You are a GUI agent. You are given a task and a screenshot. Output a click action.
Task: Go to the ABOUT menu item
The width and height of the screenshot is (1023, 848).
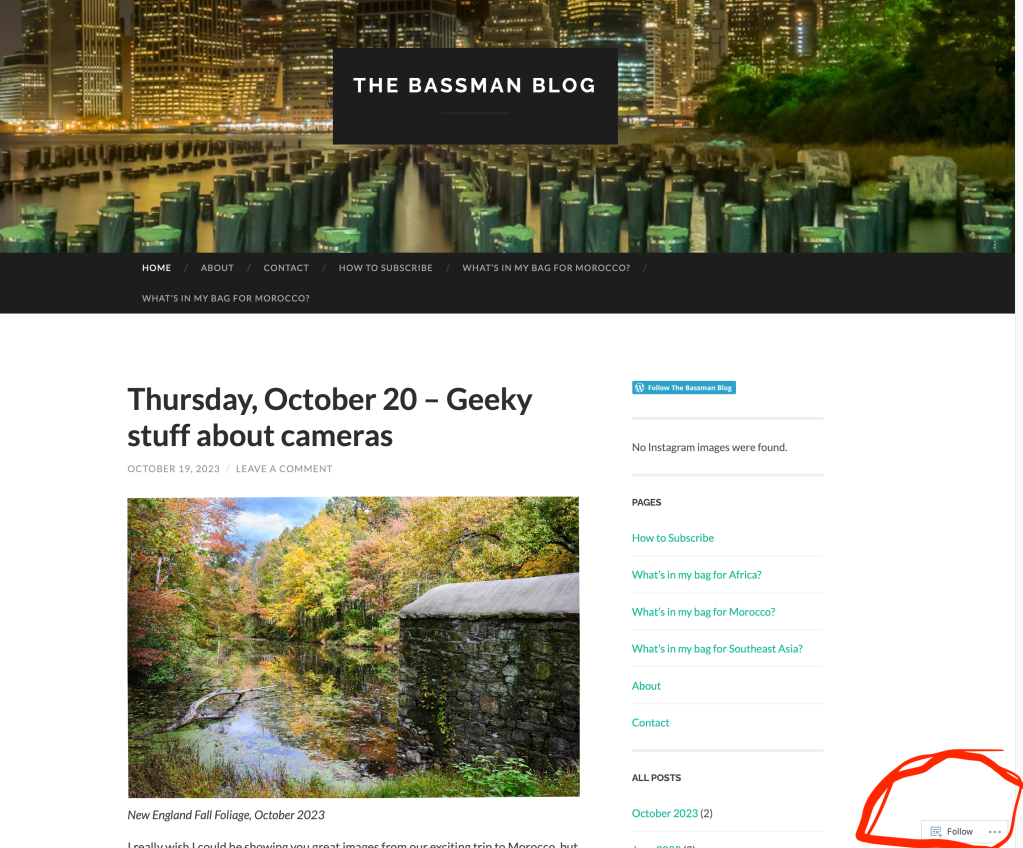point(217,268)
